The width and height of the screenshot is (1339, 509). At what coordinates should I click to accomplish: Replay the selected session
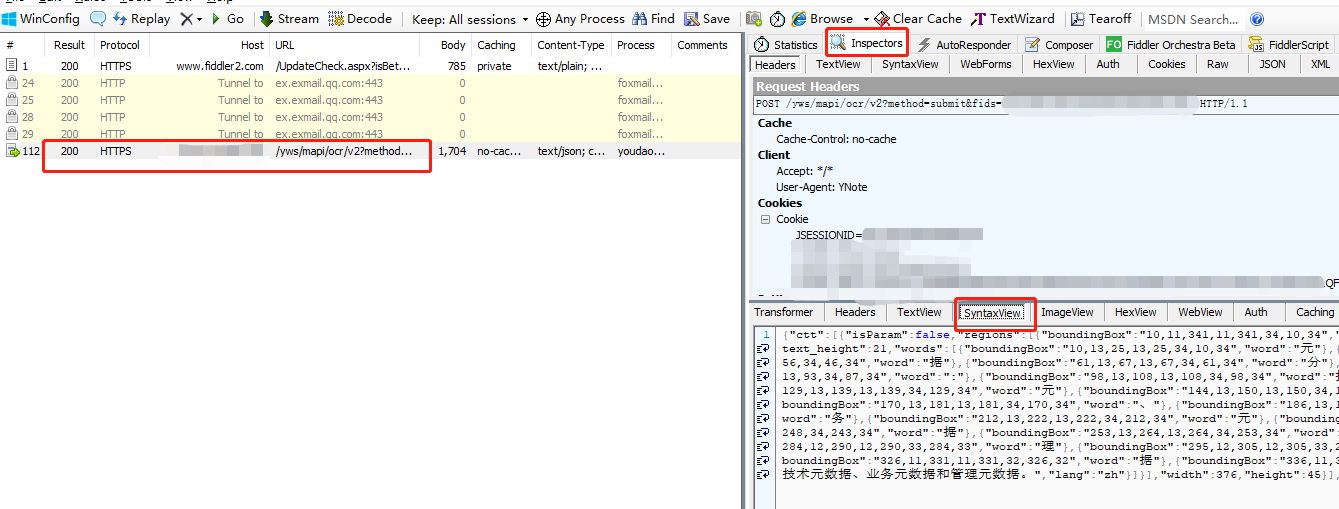[141, 19]
